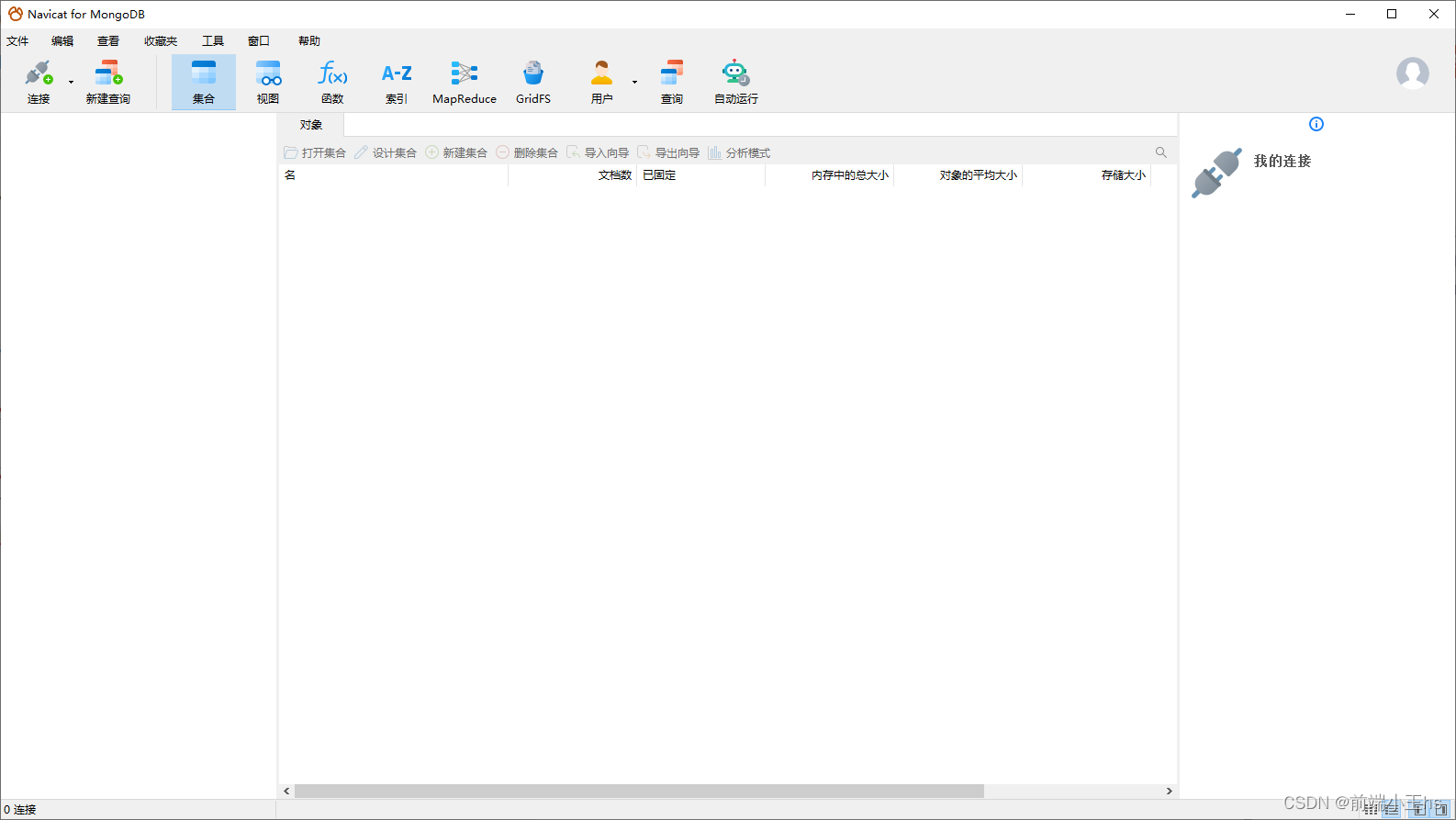The image size is (1456, 820).
Task: Click New Collection (新建集合) button
Action: [x=456, y=152]
